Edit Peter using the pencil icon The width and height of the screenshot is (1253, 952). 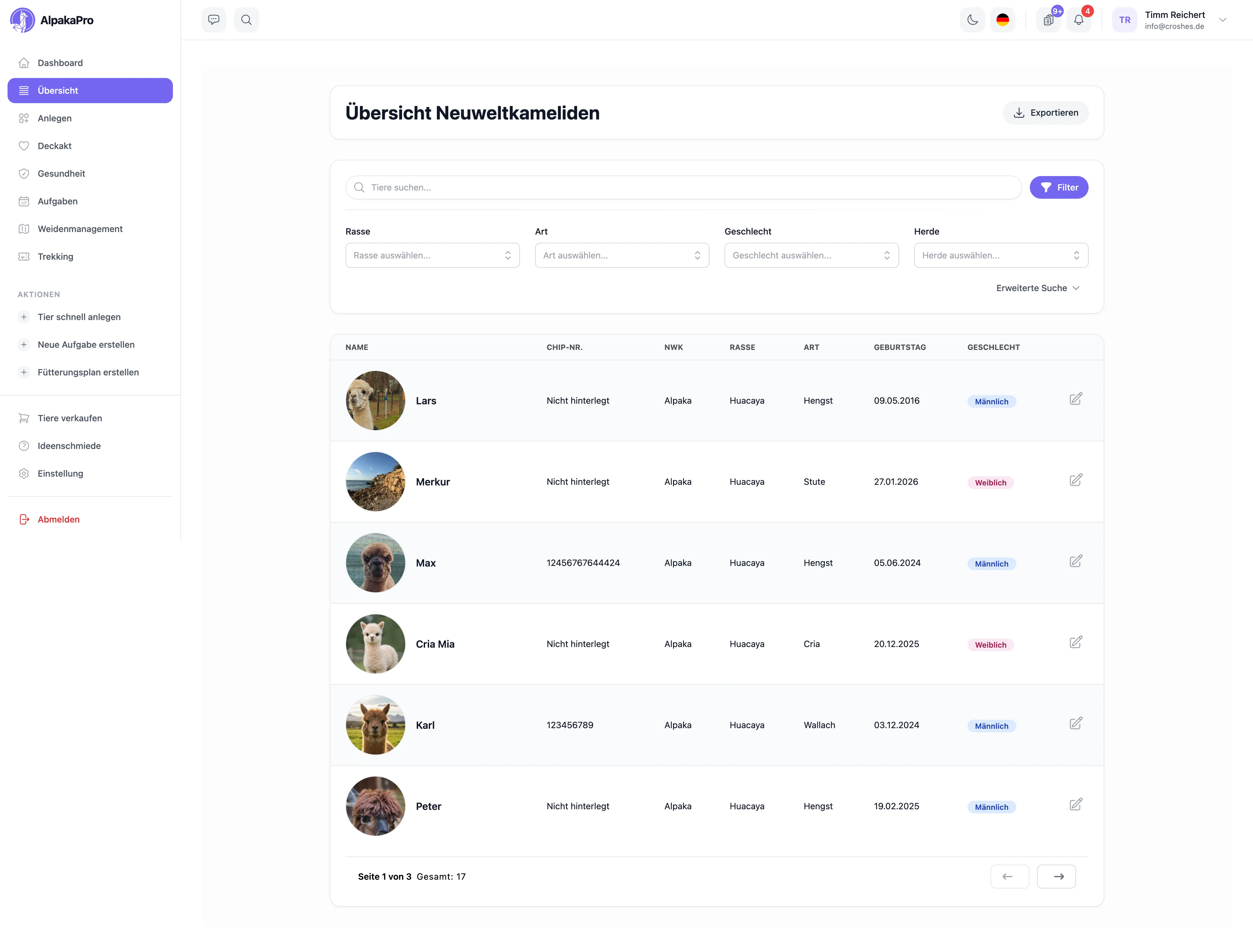[1076, 804]
